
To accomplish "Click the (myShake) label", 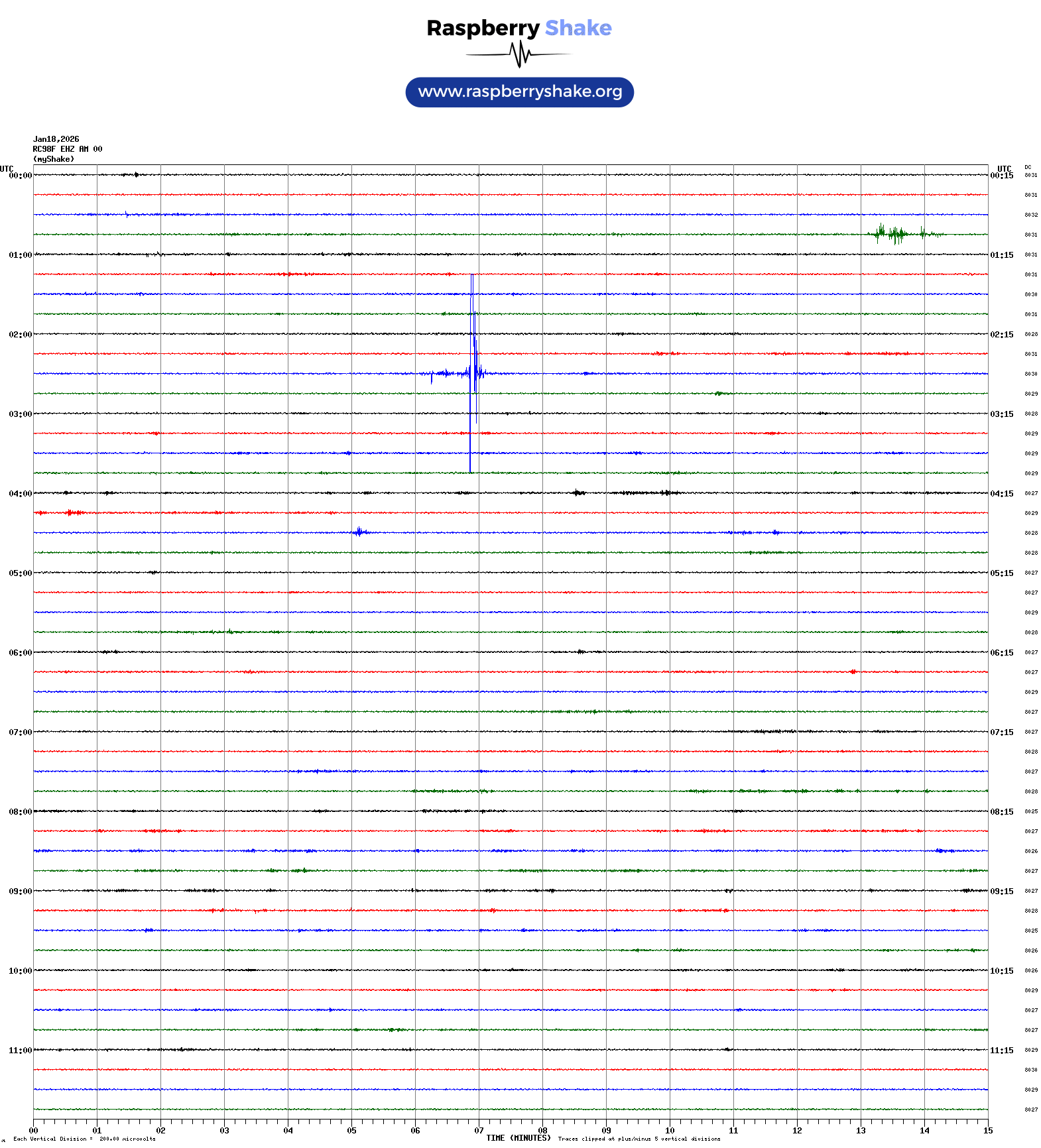I will click(53, 159).
